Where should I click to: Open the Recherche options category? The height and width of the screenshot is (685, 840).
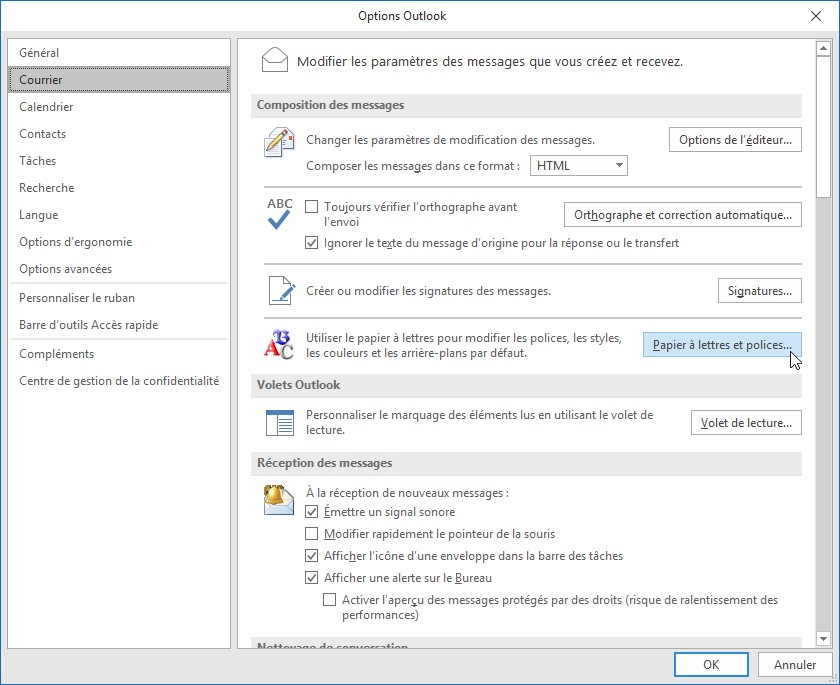point(119,187)
